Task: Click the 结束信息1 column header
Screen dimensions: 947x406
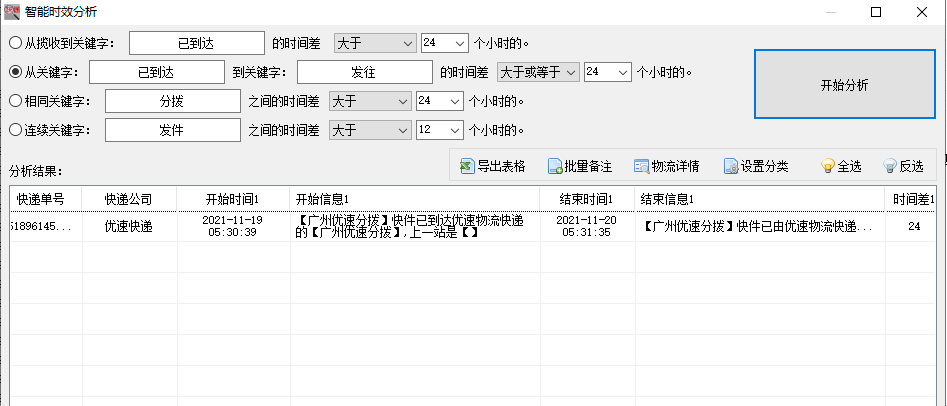Action: click(760, 199)
